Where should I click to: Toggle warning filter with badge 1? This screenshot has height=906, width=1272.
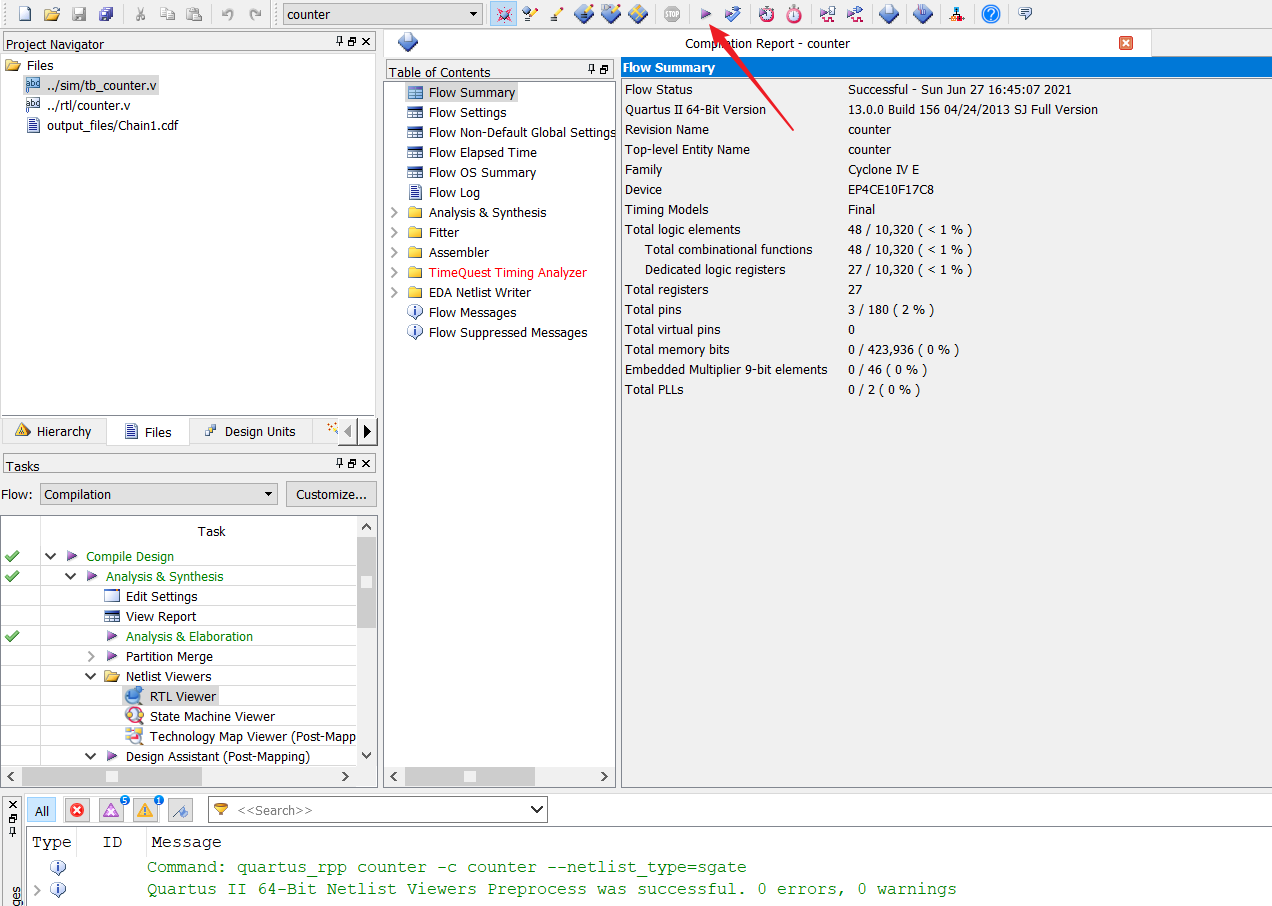click(x=145, y=810)
